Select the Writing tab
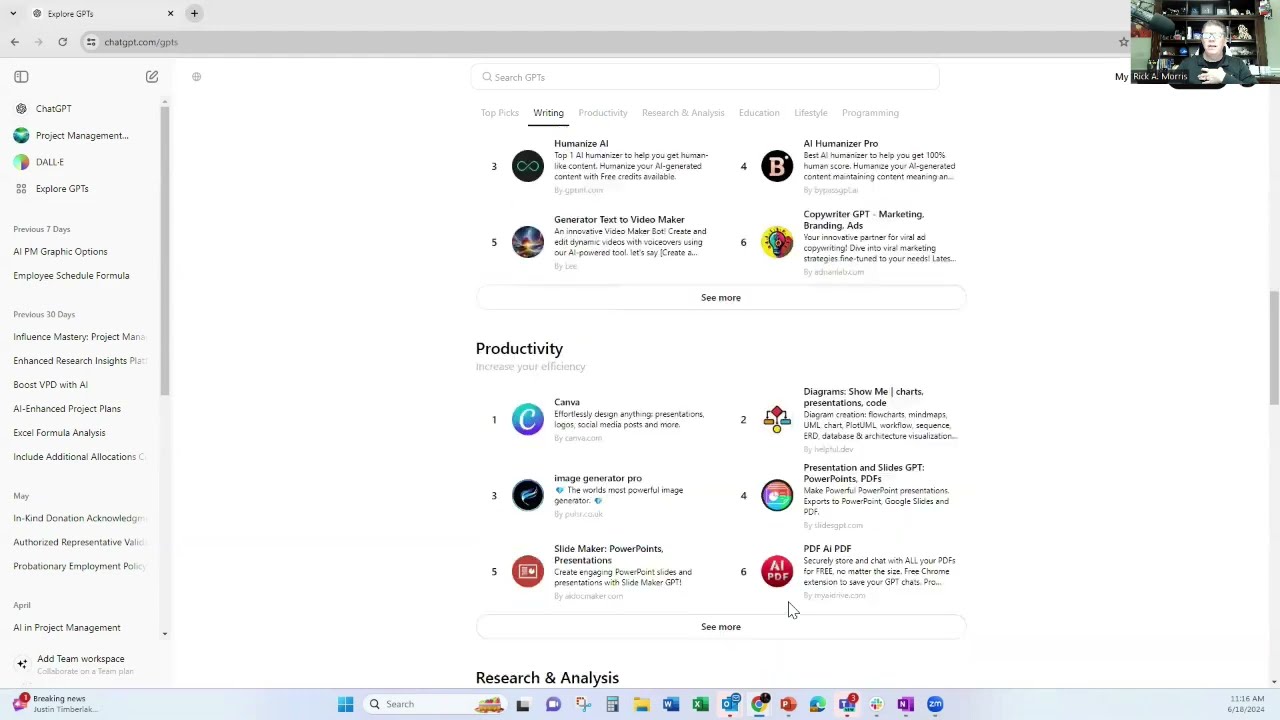This screenshot has height=720, width=1280. click(548, 113)
